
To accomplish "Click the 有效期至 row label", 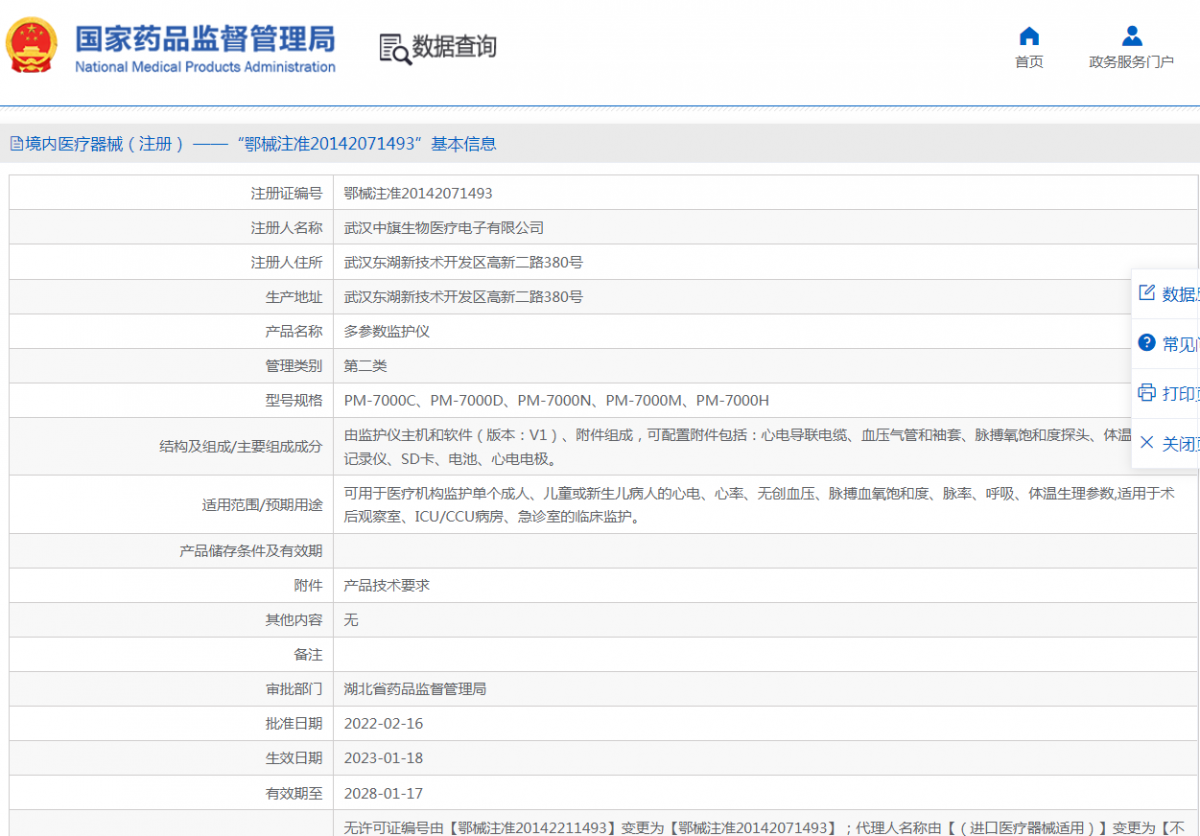I will point(293,793).
